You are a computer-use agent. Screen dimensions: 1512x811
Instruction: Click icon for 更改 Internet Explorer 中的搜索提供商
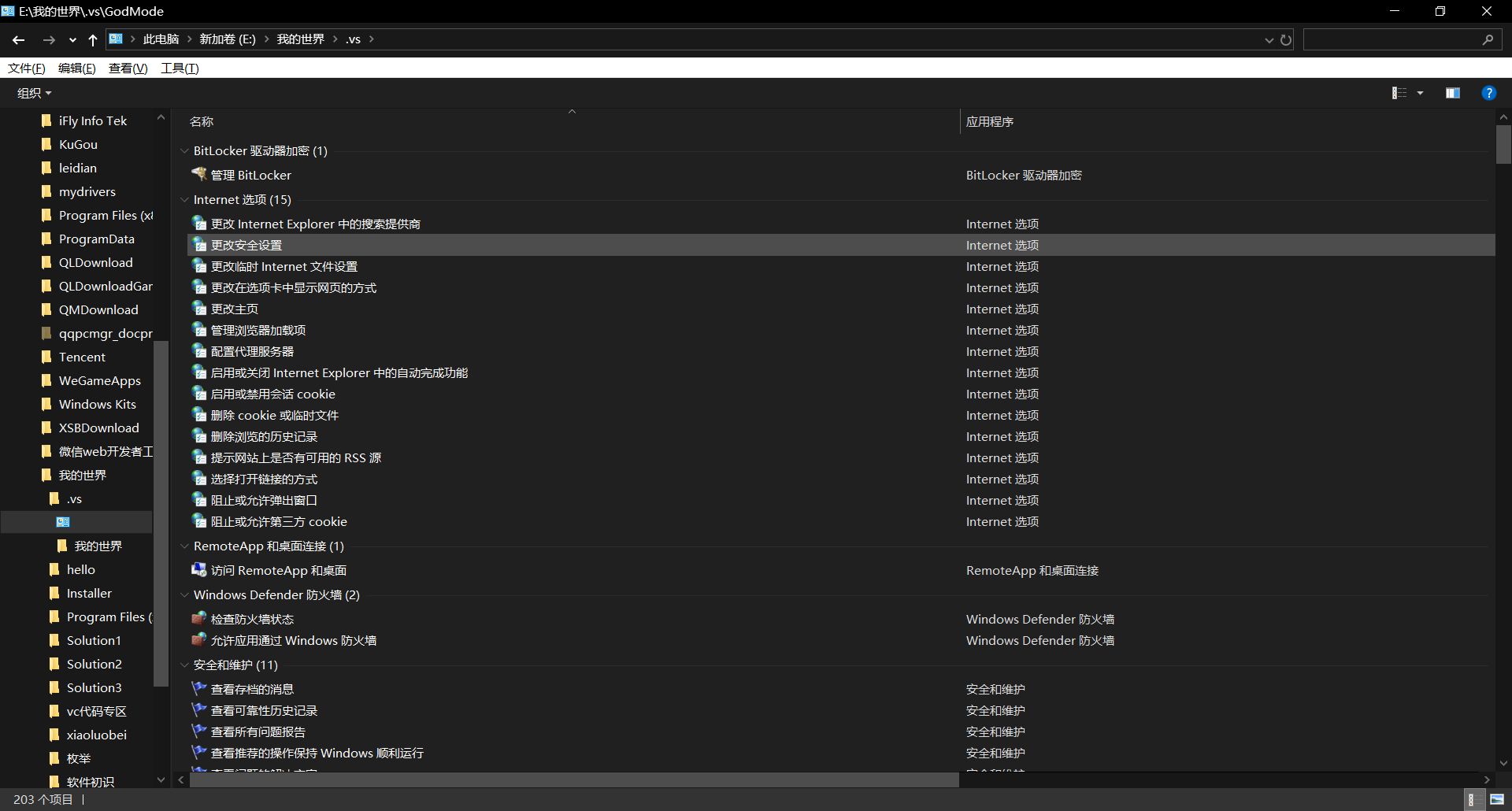(x=199, y=224)
